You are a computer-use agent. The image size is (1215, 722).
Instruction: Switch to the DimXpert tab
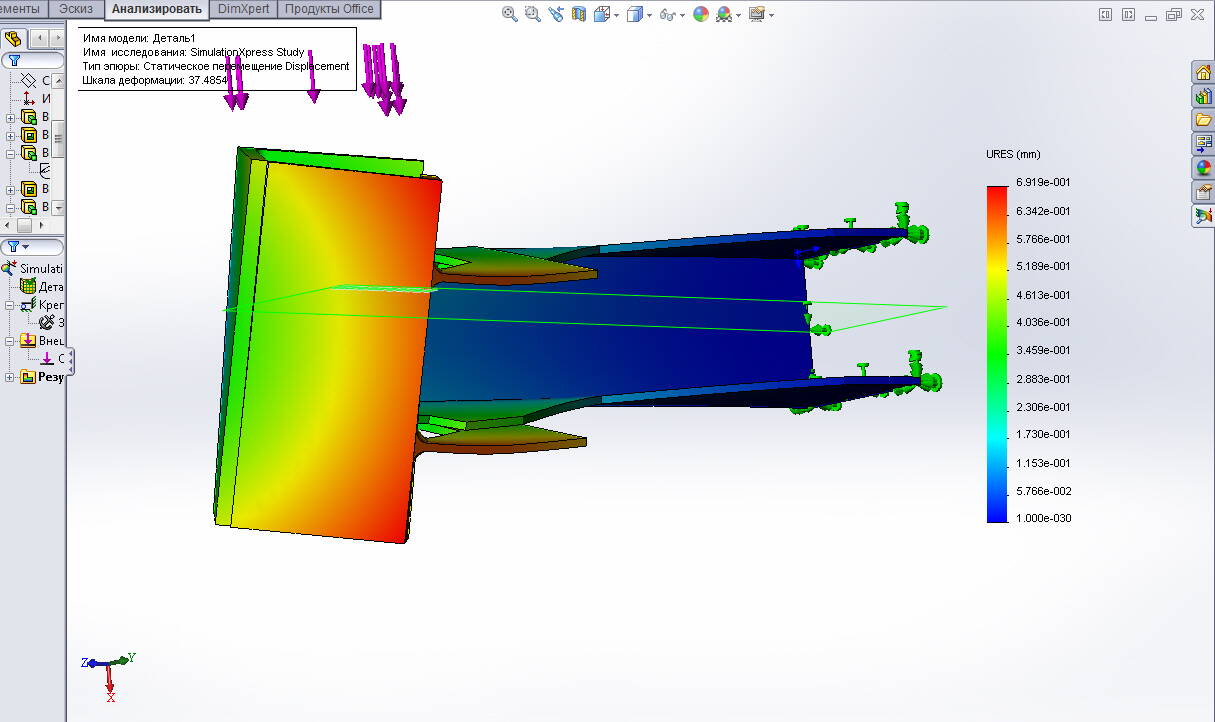pyautogui.click(x=244, y=9)
